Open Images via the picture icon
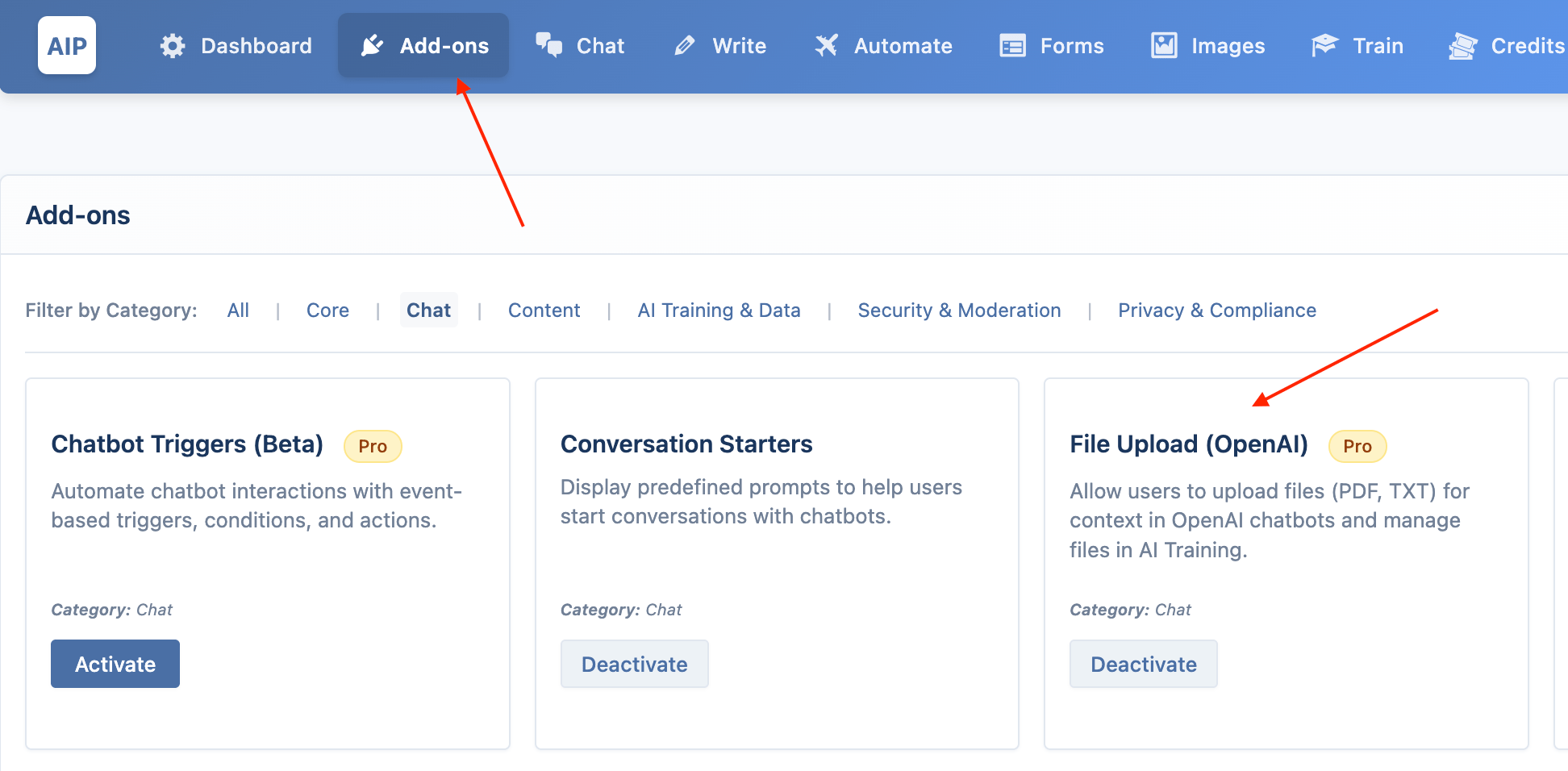Viewport: 1568px width, 771px height. coord(1164,45)
